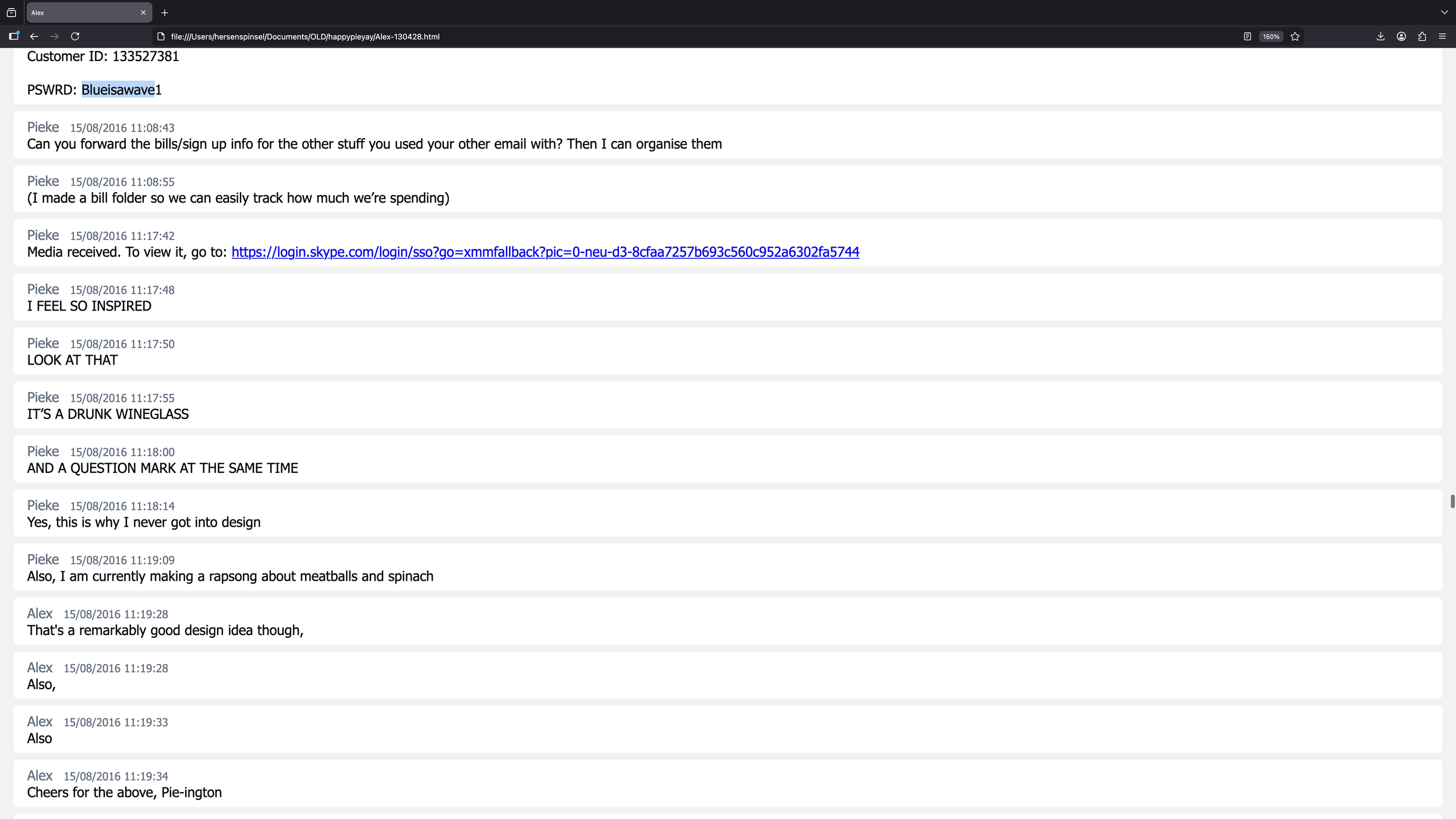This screenshot has width=1456, height=819.
Task: Expand the list all tabs chevron
Action: pos(1444,12)
